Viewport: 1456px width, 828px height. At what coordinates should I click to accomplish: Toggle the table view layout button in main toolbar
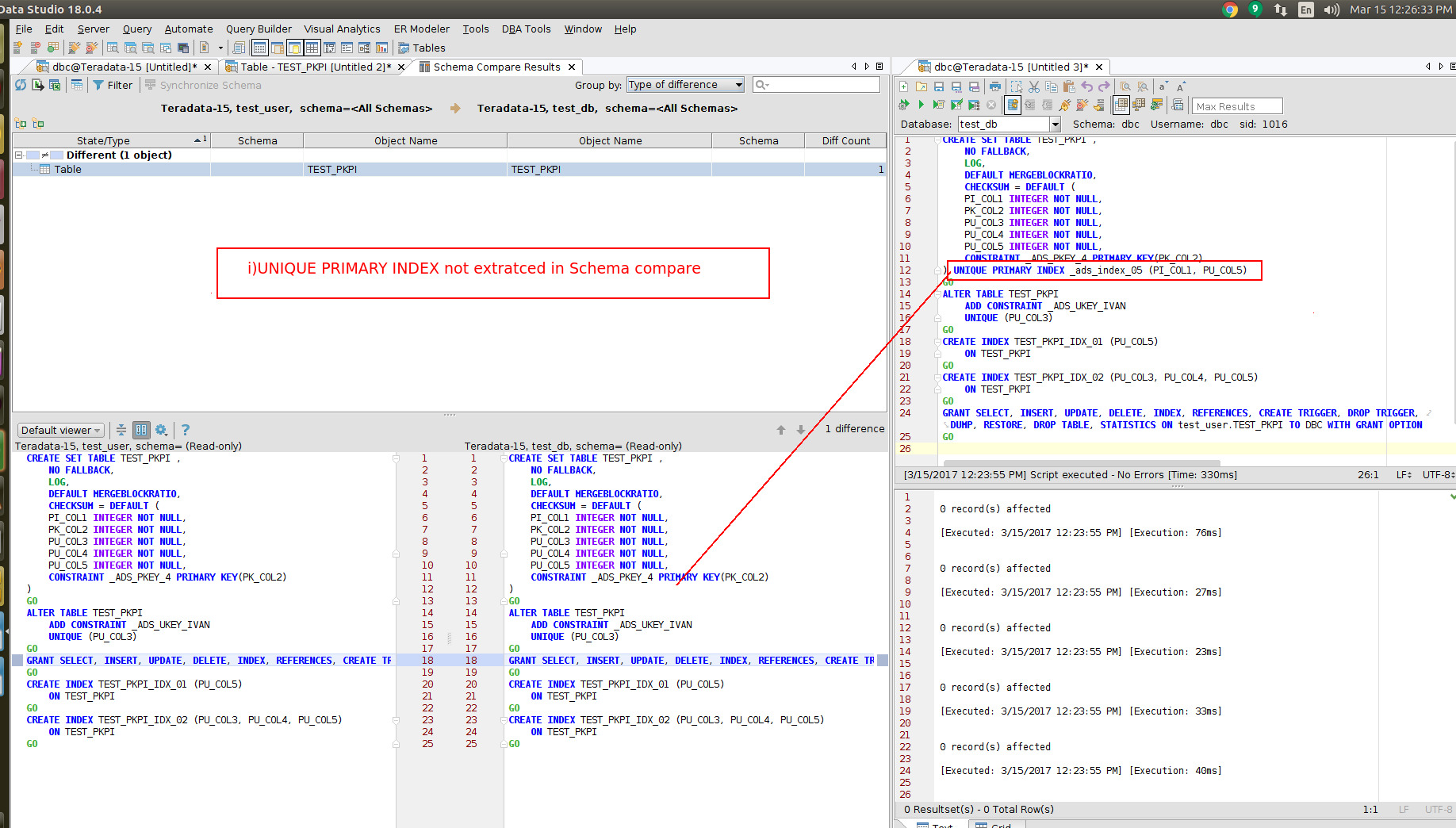[259, 48]
